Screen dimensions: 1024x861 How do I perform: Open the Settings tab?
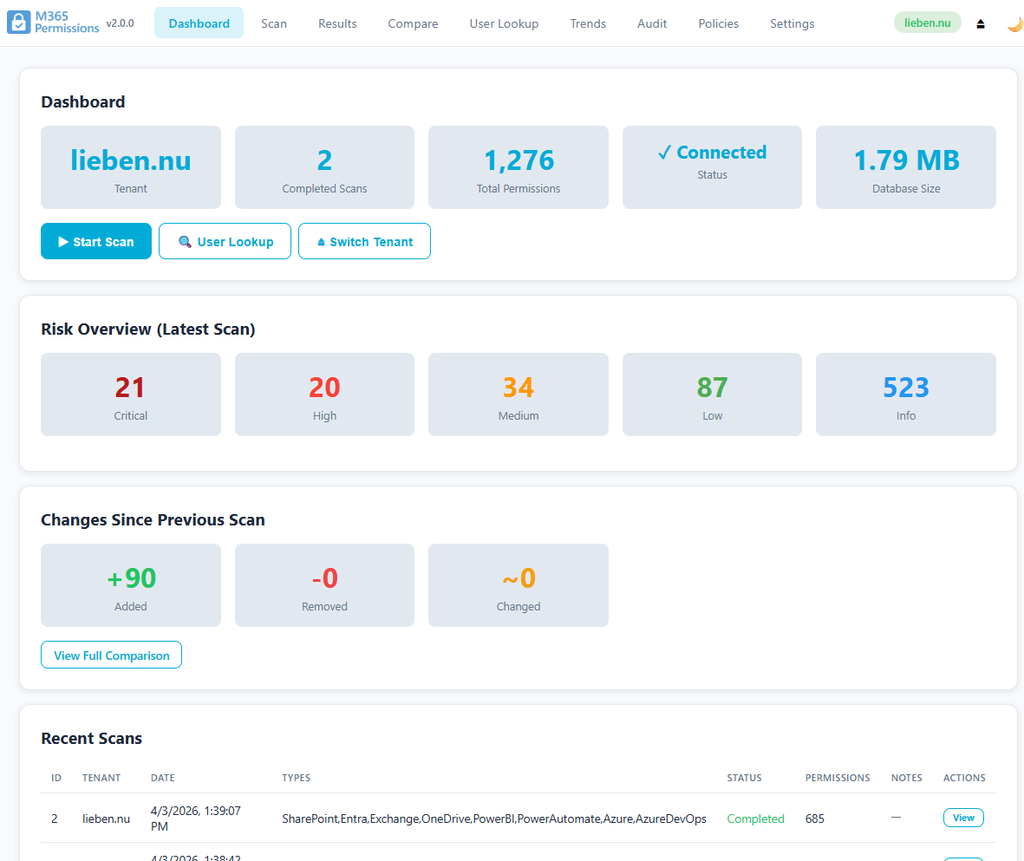[x=792, y=23]
